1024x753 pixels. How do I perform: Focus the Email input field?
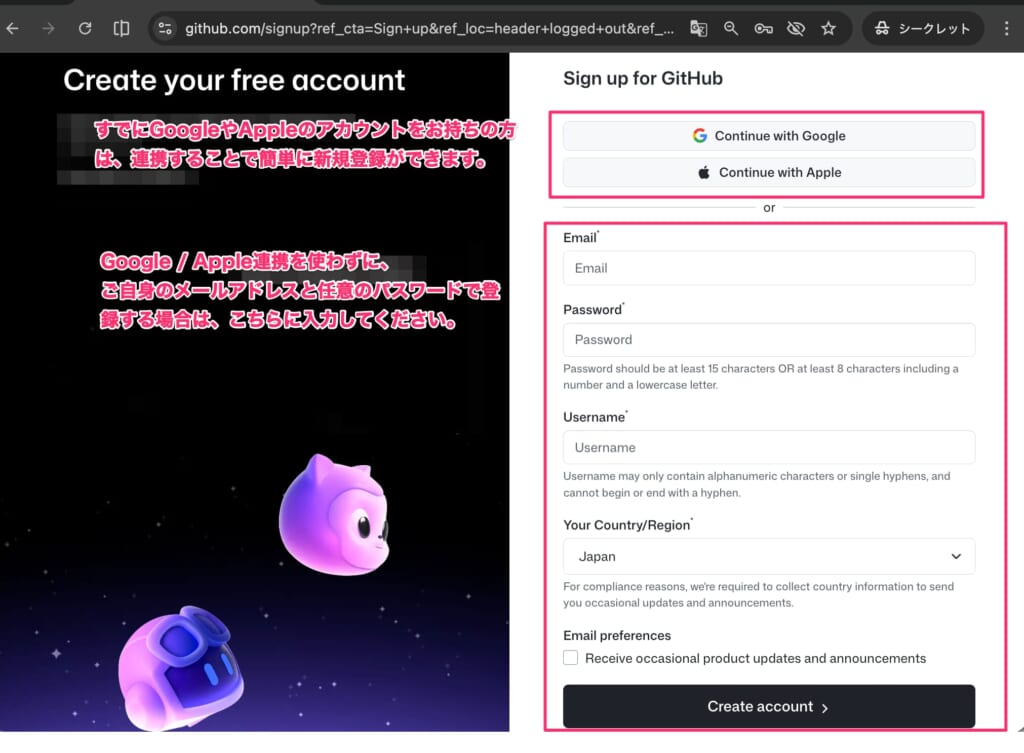click(768, 268)
